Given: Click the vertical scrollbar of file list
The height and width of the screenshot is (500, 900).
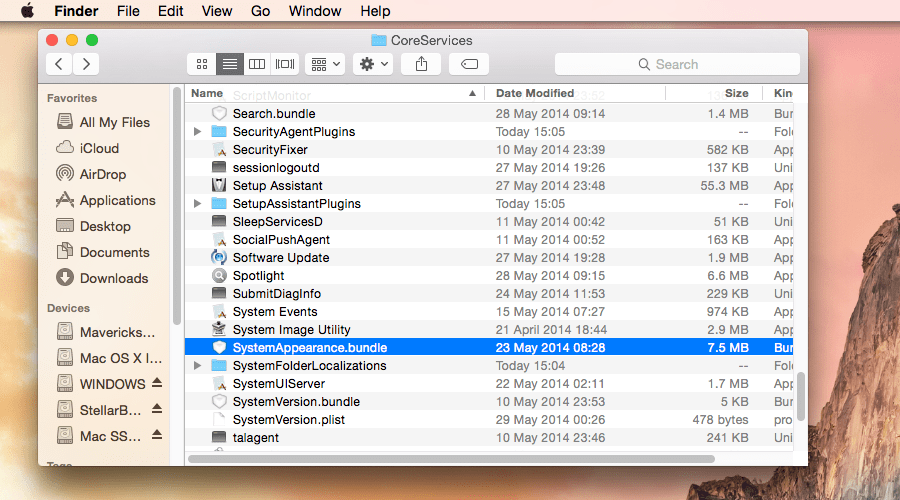Looking at the screenshot, I should point(801,397).
